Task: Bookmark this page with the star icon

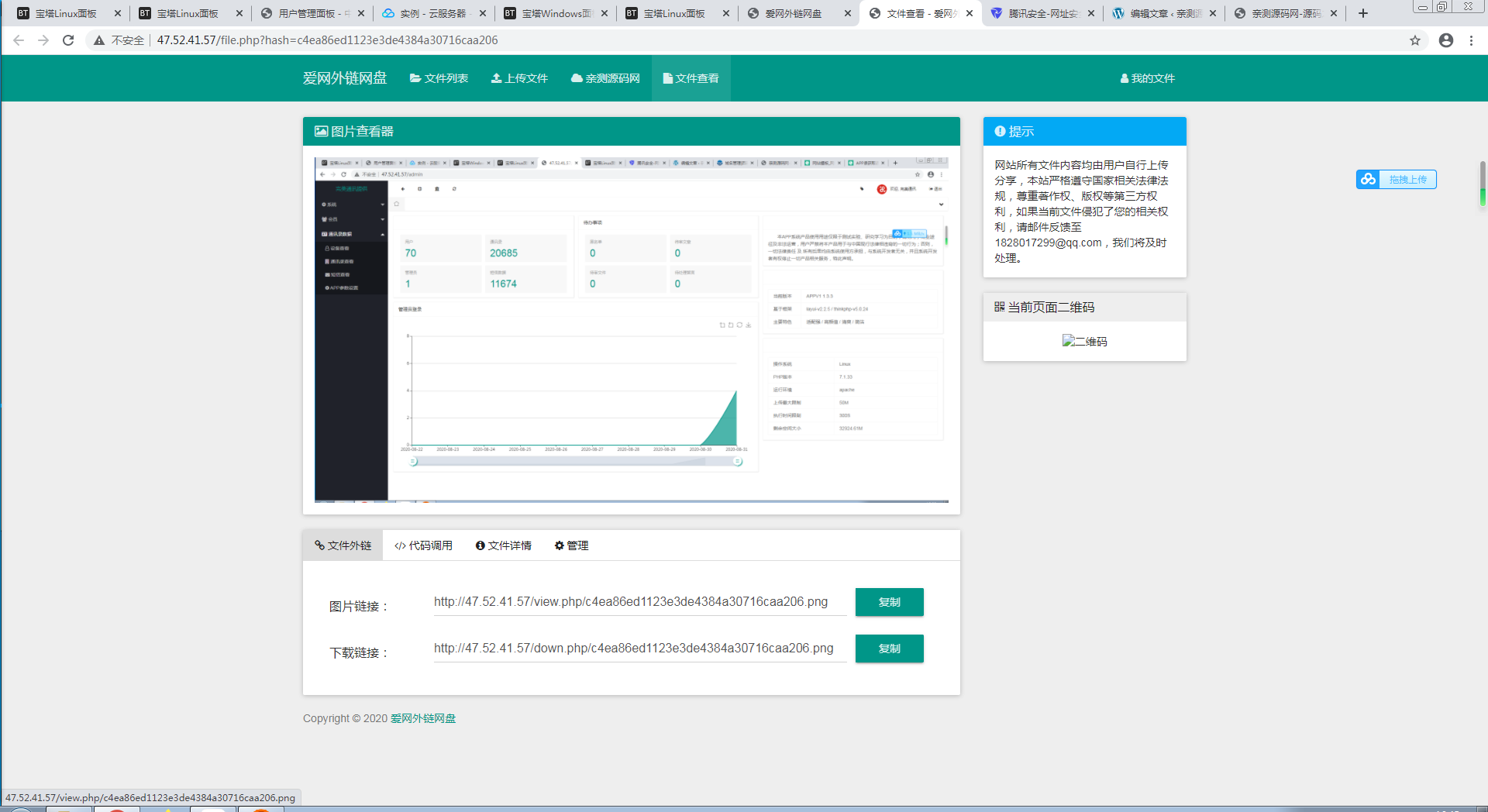Action: (1415, 40)
